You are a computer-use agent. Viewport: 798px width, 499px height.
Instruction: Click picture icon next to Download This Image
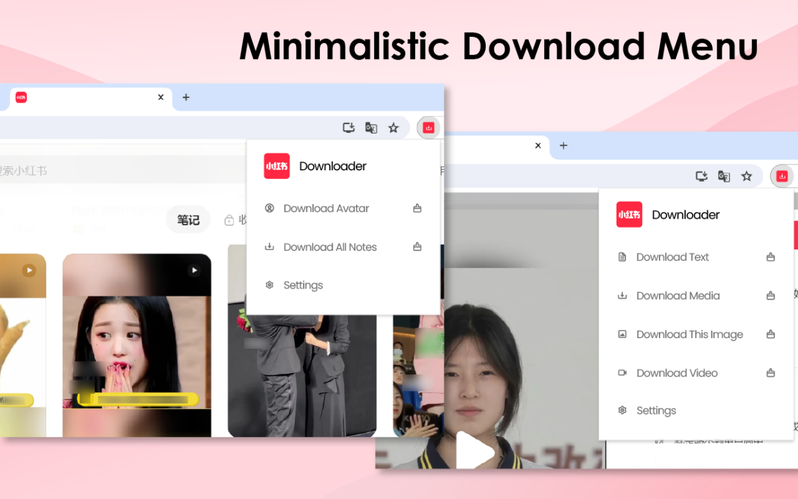point(622,334)
